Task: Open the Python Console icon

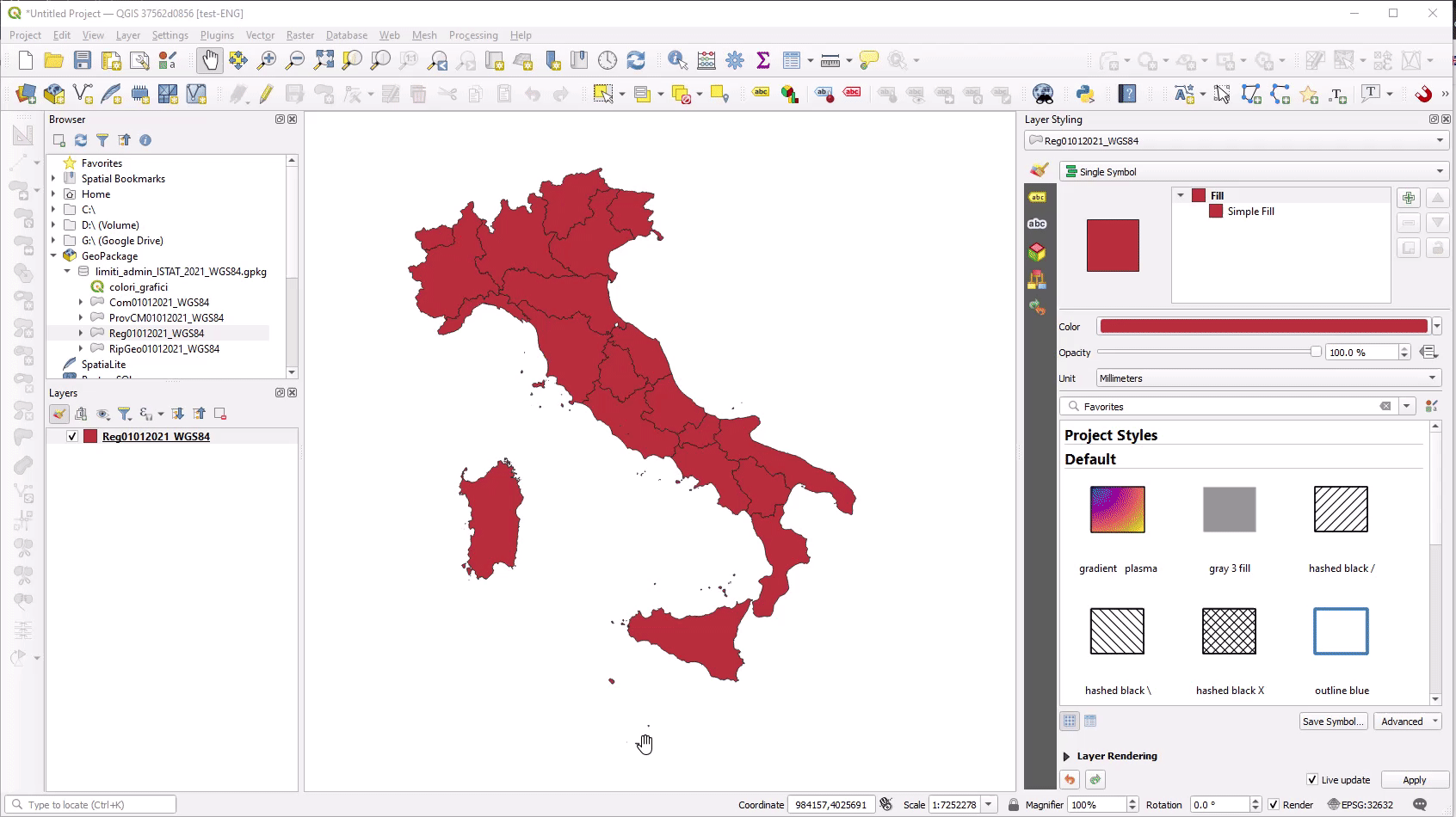Action: click(x=1084, y=94)
